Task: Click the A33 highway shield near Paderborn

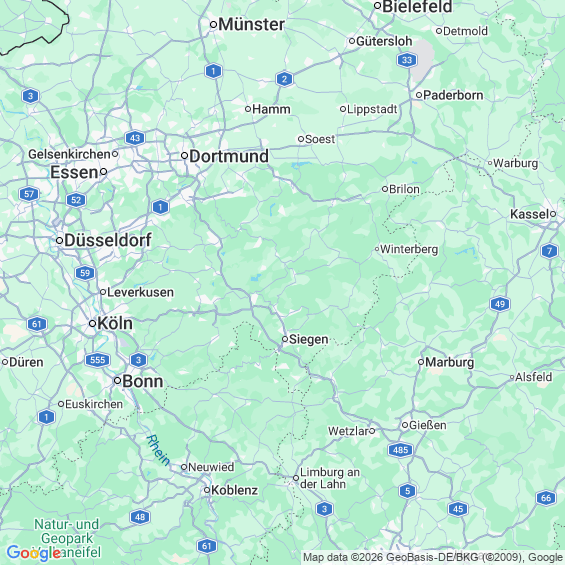Action: (407, 60)
